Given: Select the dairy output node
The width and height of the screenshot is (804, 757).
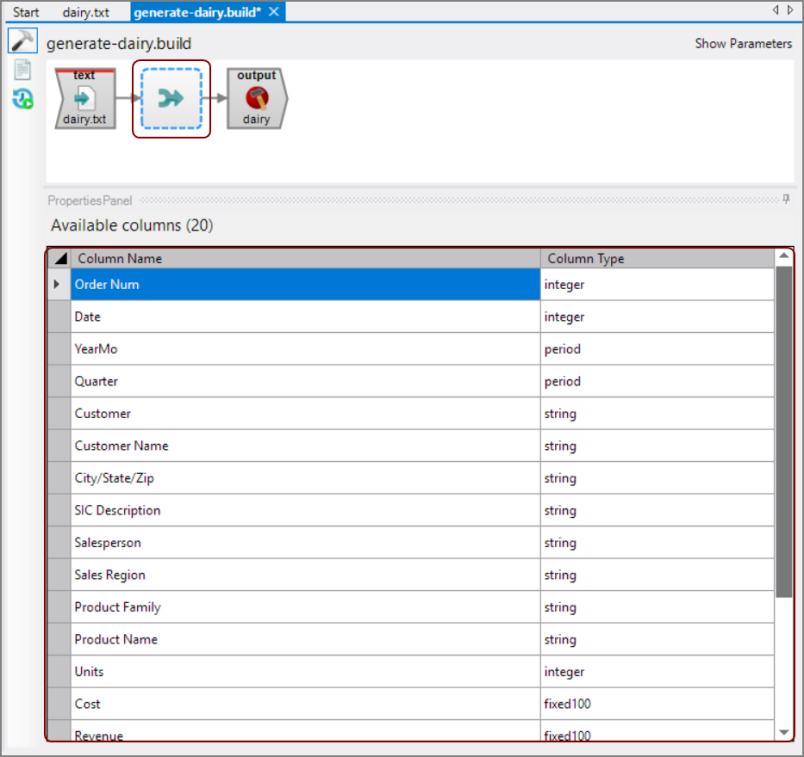Looking at the screenshot, I should (257, 98).
